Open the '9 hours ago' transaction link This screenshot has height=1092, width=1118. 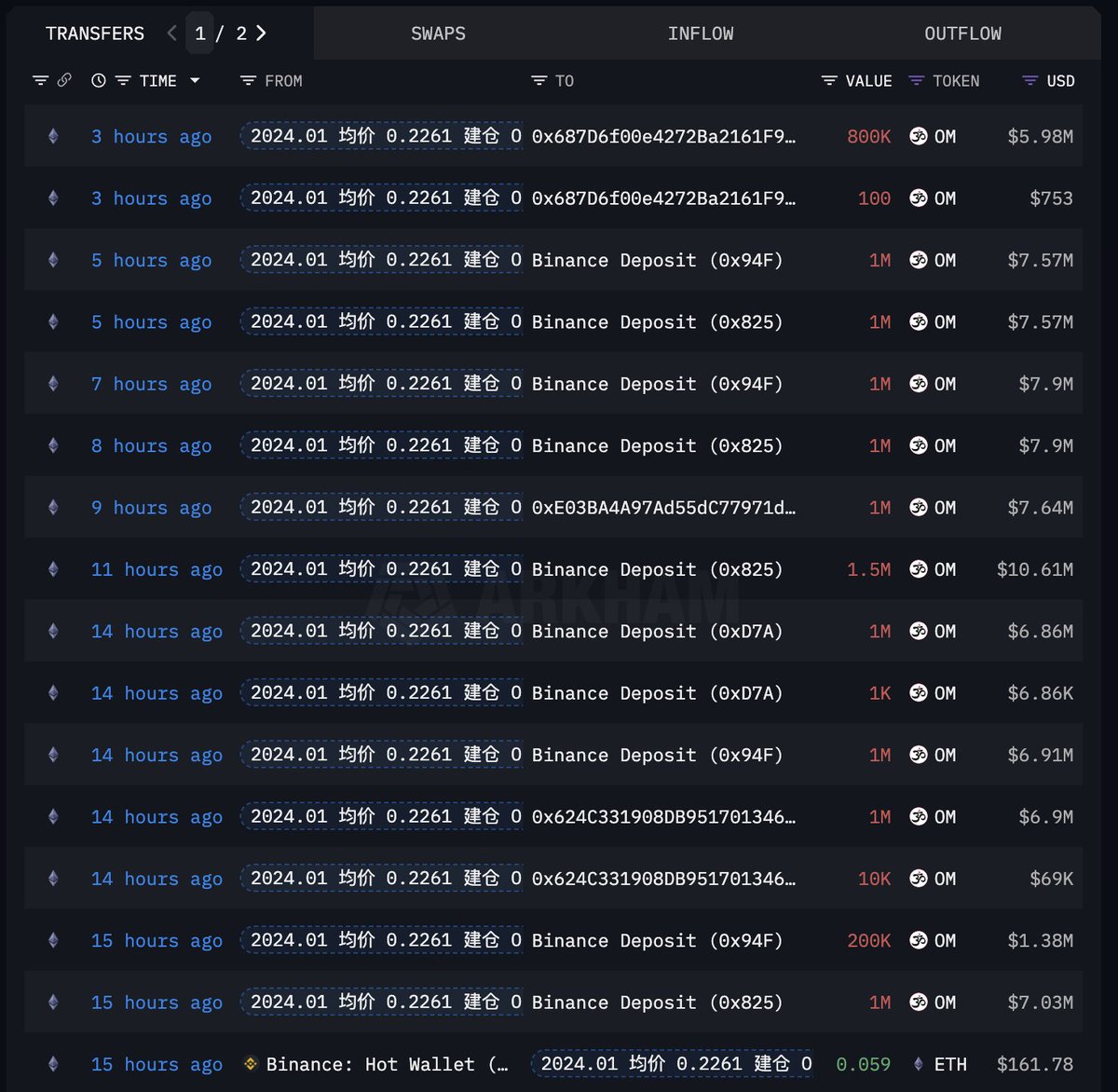pos(151,507)
